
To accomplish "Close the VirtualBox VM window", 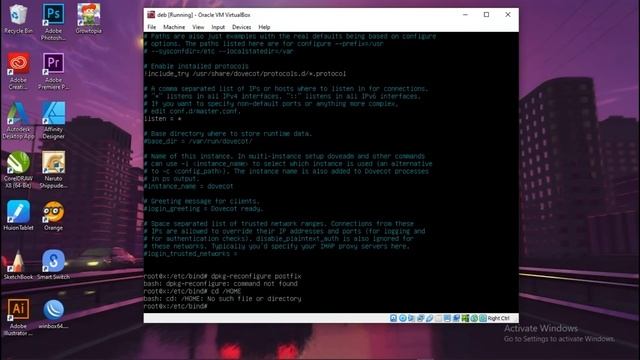I will 508,15.
